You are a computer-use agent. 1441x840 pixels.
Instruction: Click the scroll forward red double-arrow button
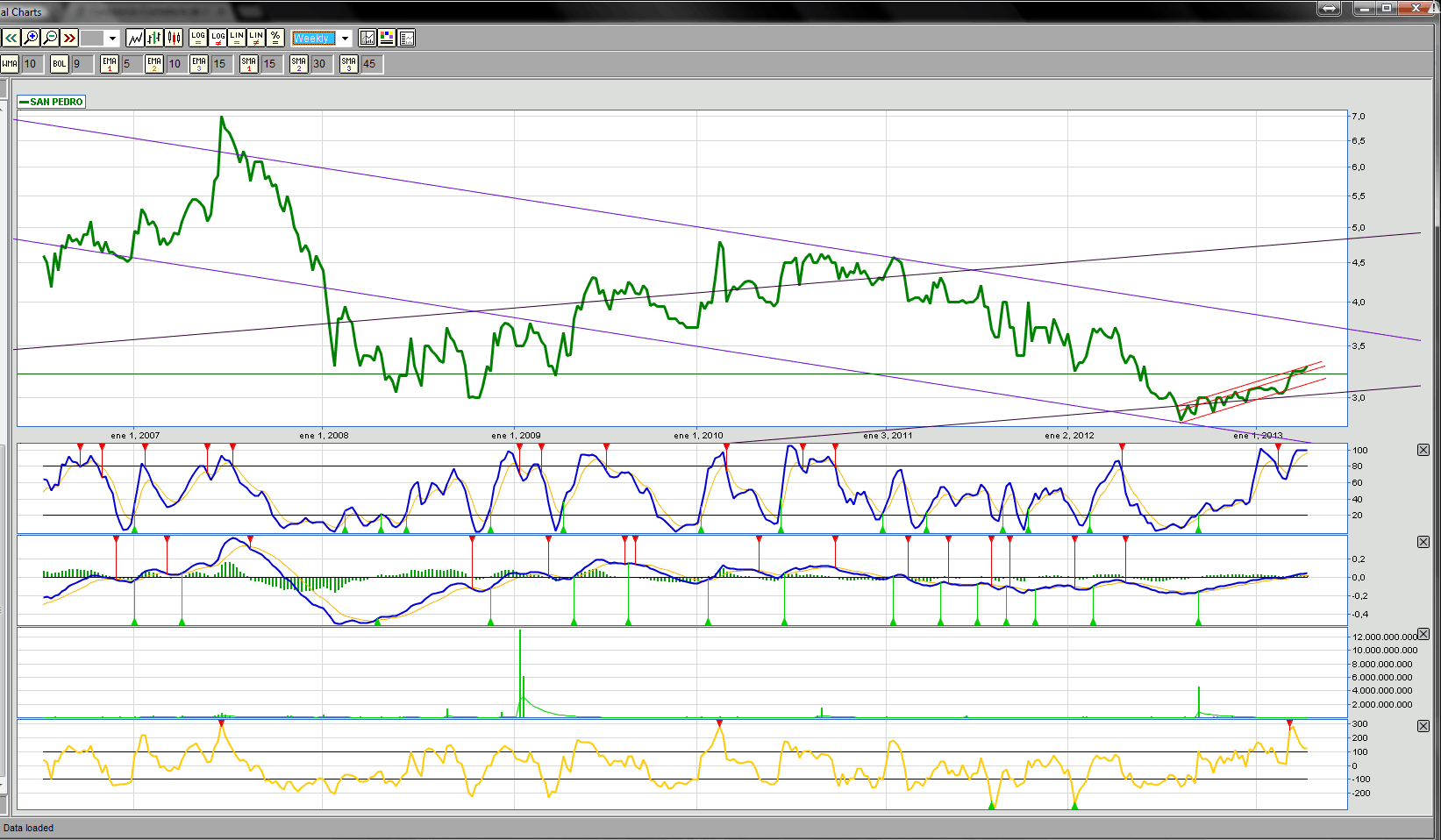click(x=69, y=38)
